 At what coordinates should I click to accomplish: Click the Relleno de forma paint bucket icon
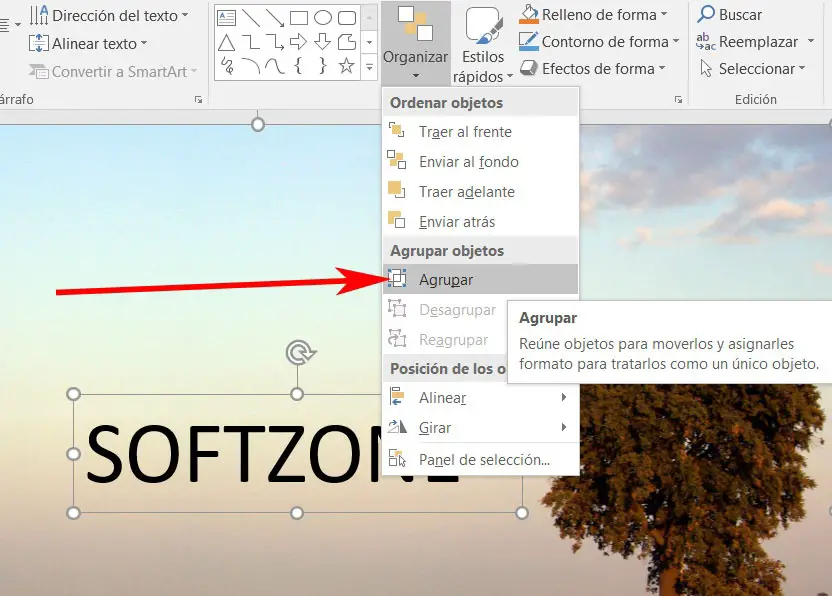[528, 14]
